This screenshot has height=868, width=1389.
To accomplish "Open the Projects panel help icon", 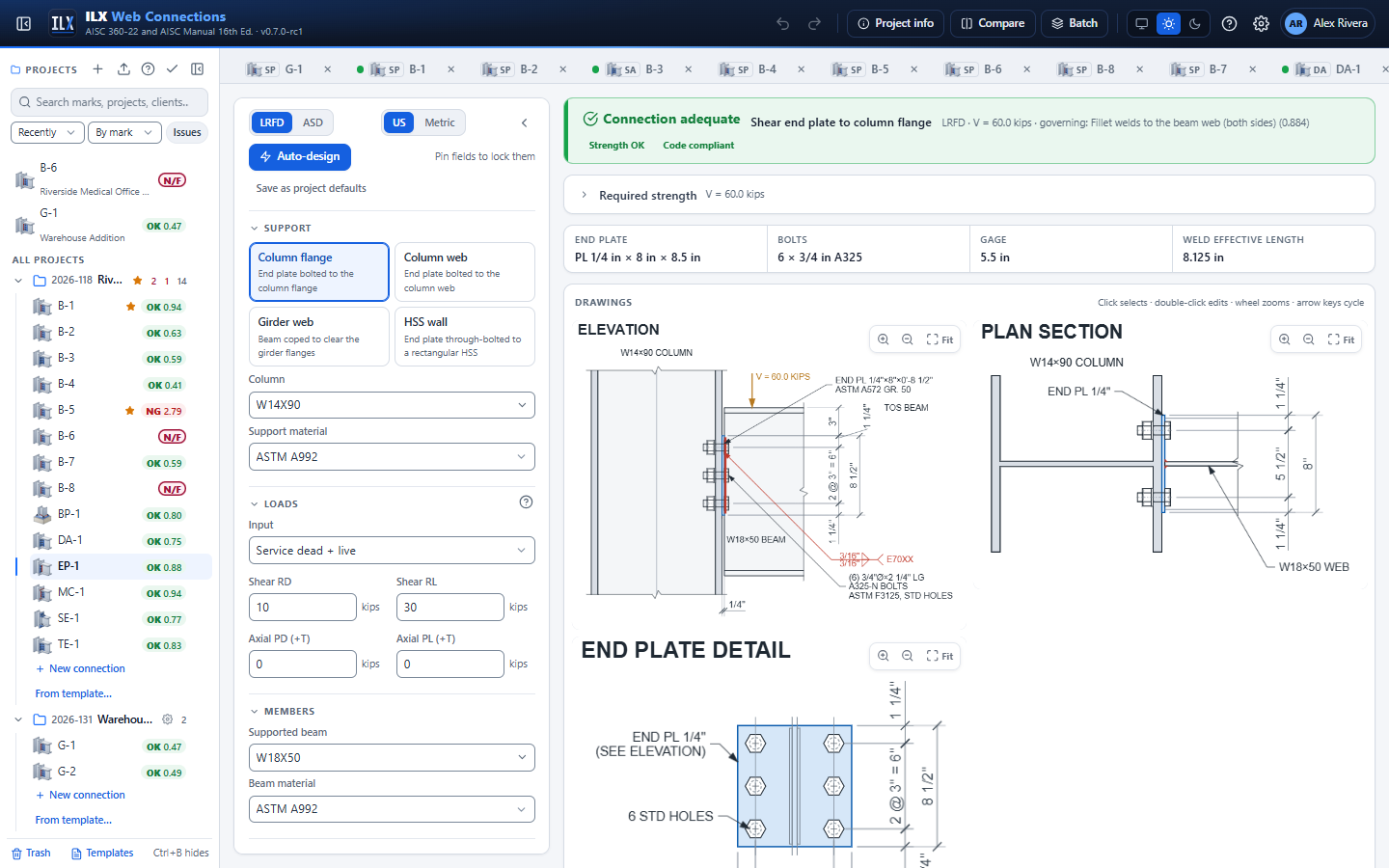I will 148,69.
